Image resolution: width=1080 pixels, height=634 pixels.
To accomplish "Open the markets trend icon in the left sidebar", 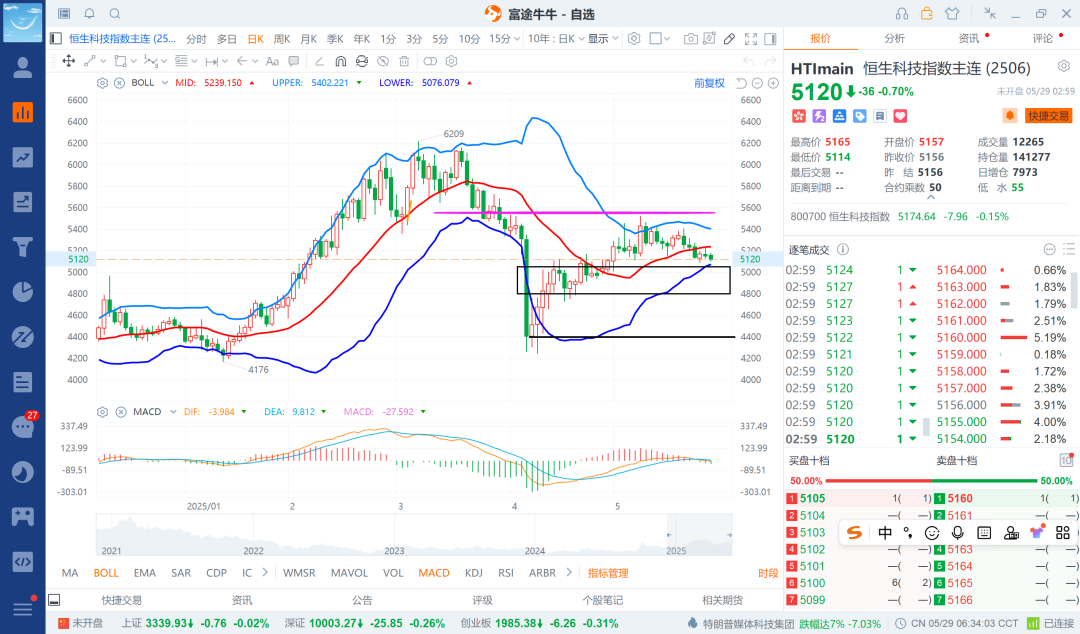I will tap(23, 157).
